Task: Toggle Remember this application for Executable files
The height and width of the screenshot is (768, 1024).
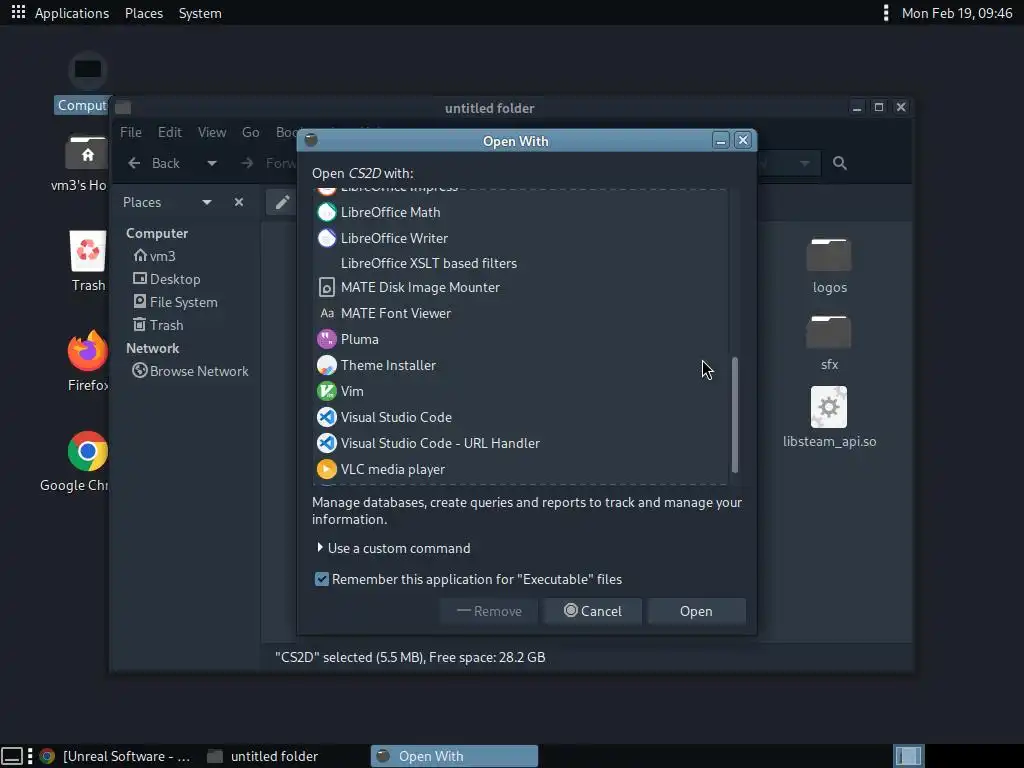Action: coord(468,579)
